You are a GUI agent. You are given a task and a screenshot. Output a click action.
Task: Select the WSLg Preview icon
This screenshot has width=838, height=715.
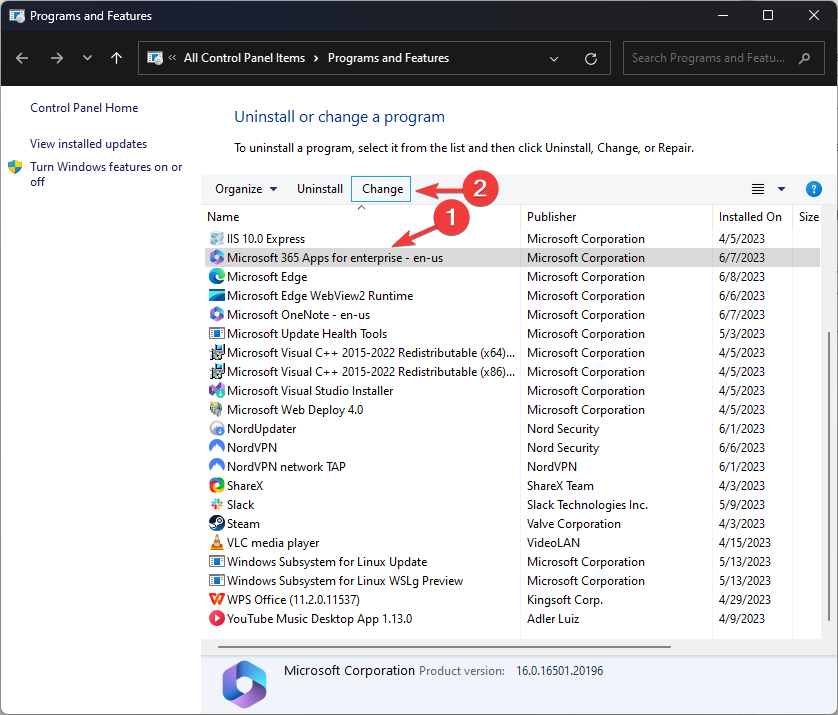216,580
